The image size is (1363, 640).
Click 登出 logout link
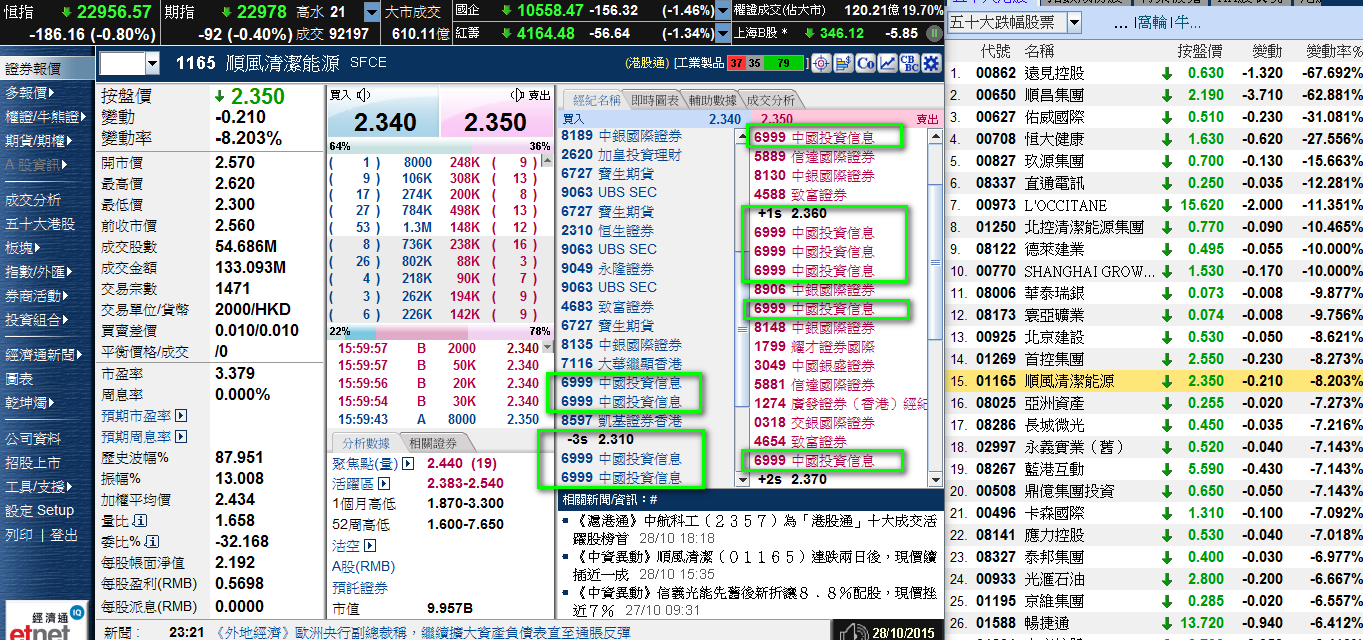click(64, 535)
